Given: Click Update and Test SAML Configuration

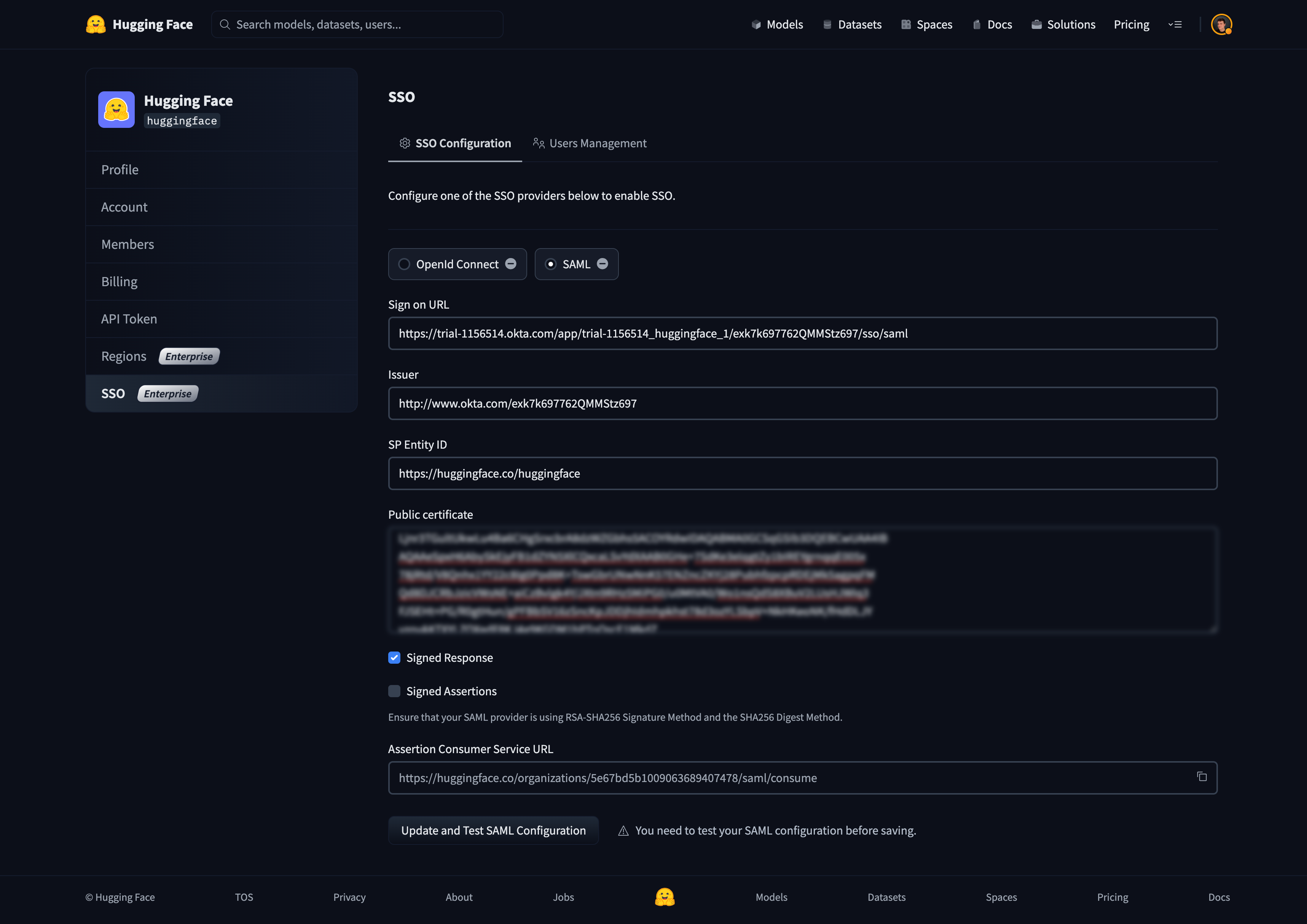Looking at the screenshot, I should coord(493,831).
